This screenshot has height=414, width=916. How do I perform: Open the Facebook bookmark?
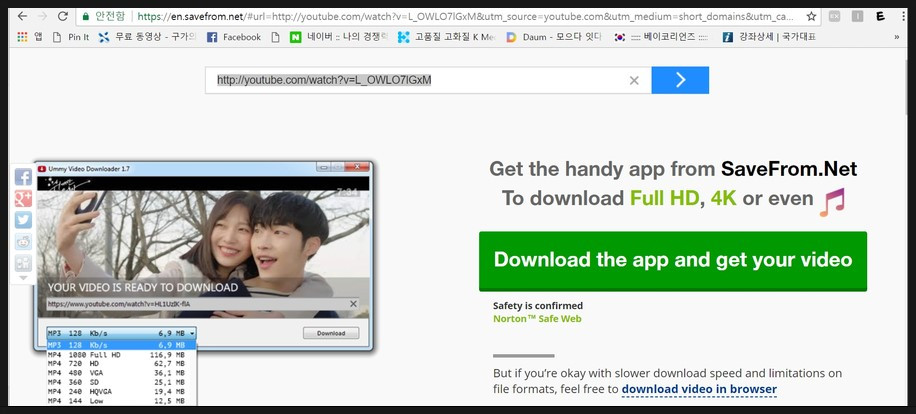234,37
